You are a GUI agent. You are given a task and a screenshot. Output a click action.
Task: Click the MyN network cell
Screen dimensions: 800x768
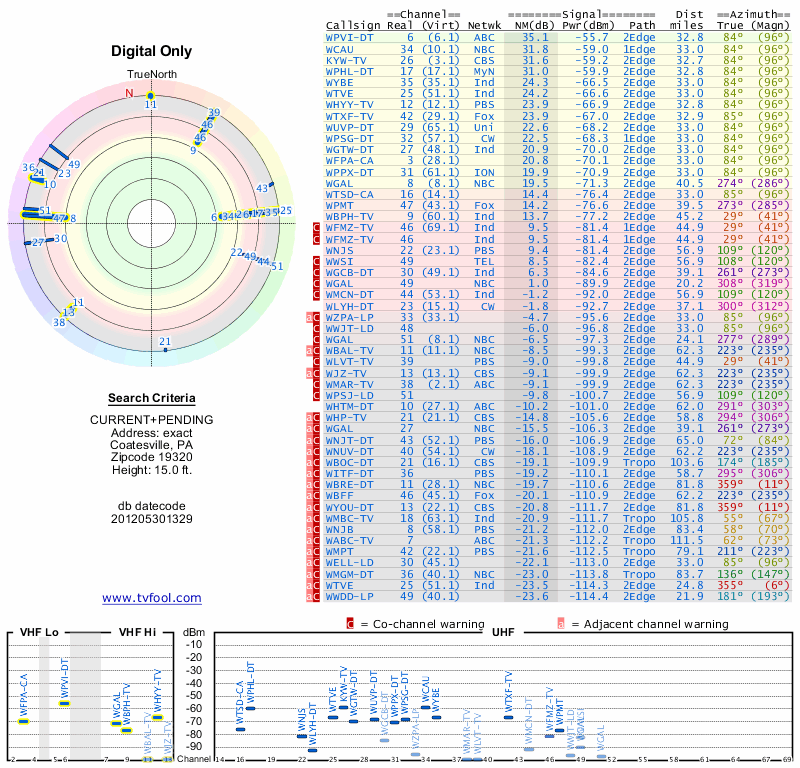point(484,71)
